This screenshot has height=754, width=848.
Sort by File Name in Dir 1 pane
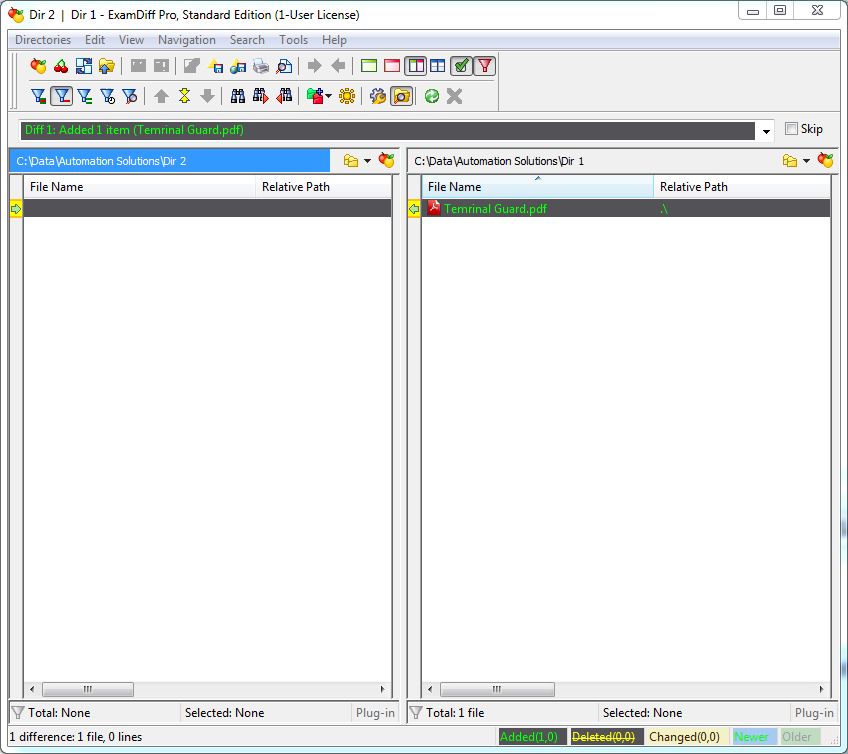(537, 187)
